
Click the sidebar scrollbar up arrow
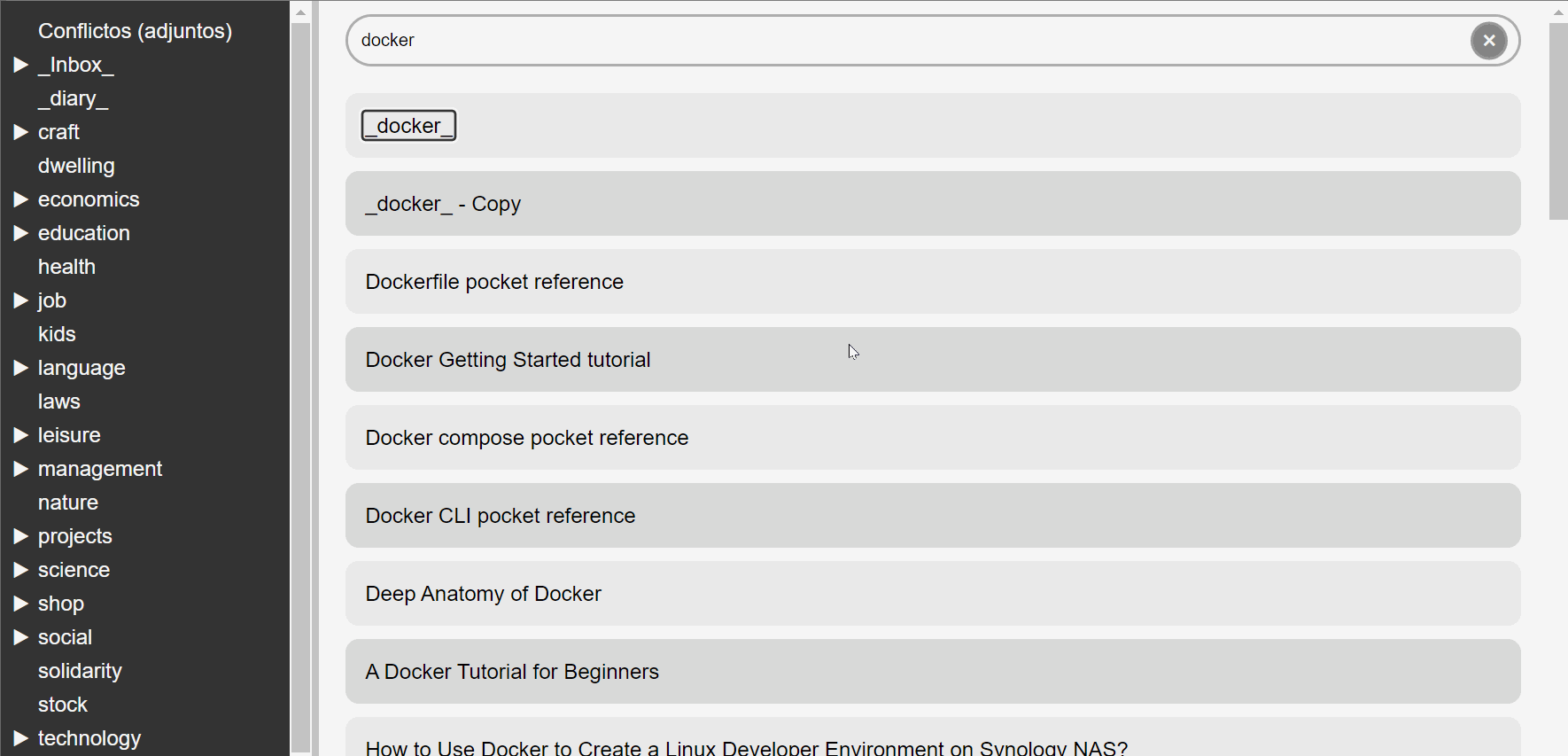tap(300, 12)
